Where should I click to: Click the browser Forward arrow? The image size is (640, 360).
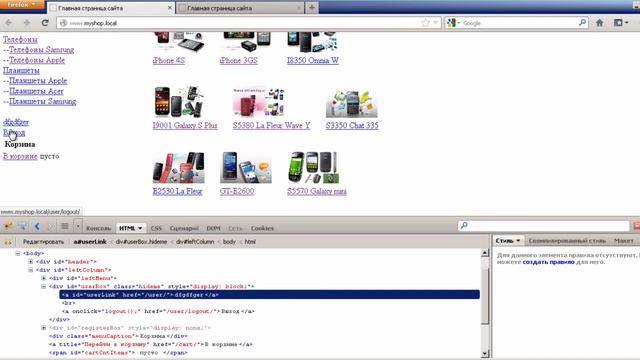(27, 23)
